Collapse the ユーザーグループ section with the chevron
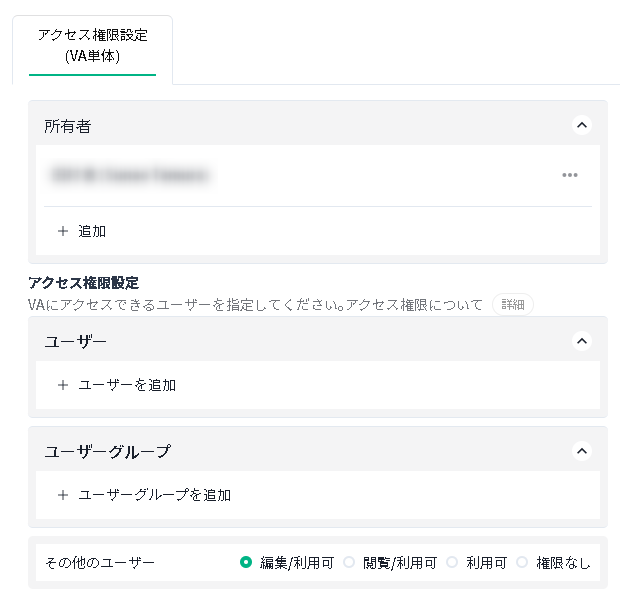620x603 pixels. [582, 451]
